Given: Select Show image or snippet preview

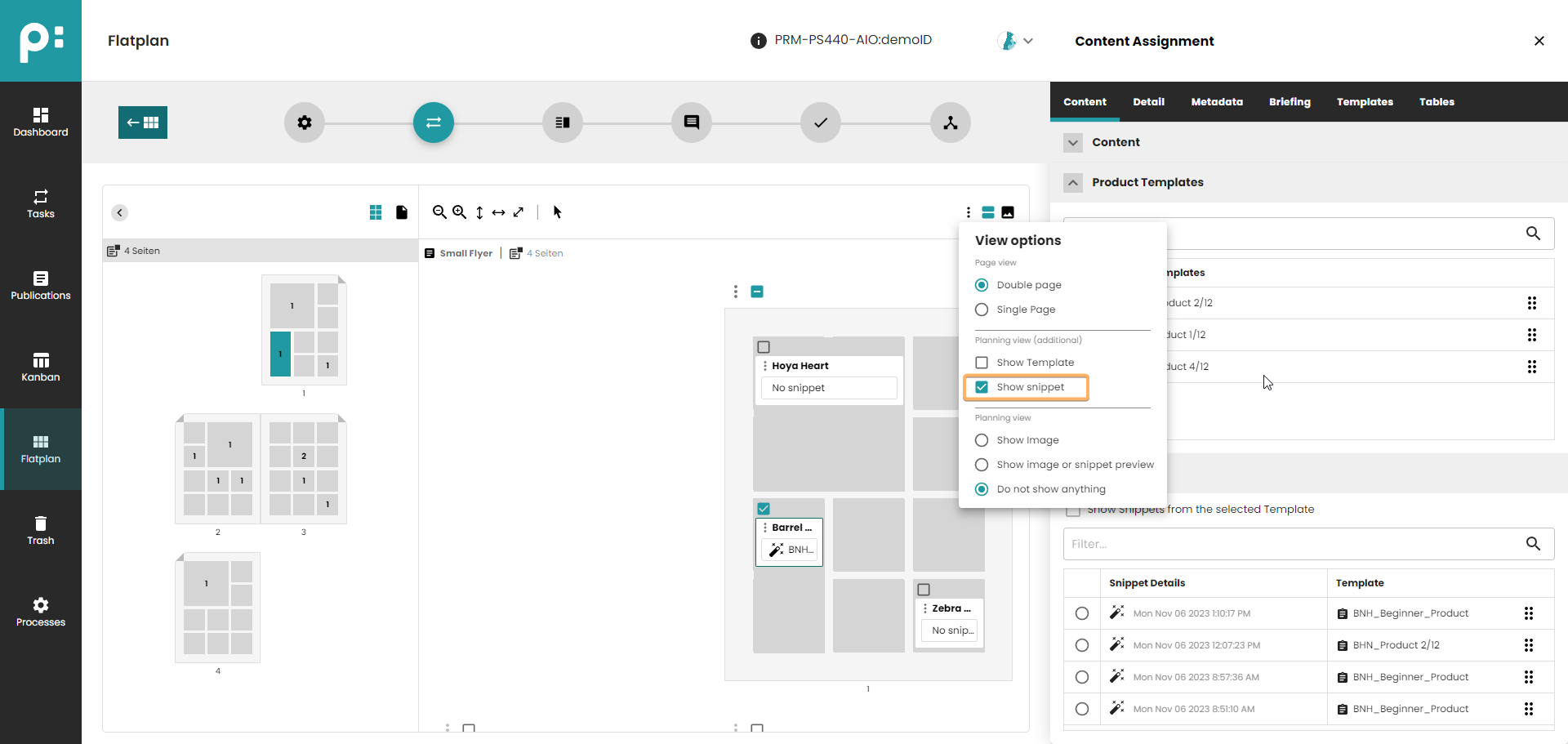Looking at the screenshot, I should click(x=982, y=465).
